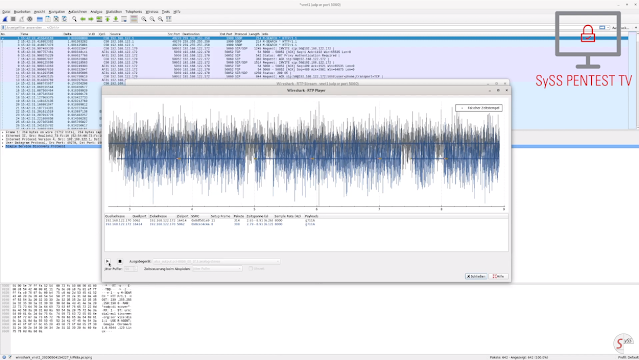The width and height of the screenshot is (639, 360).
Task: Open the Analyse menu
Action: (96, 12)
